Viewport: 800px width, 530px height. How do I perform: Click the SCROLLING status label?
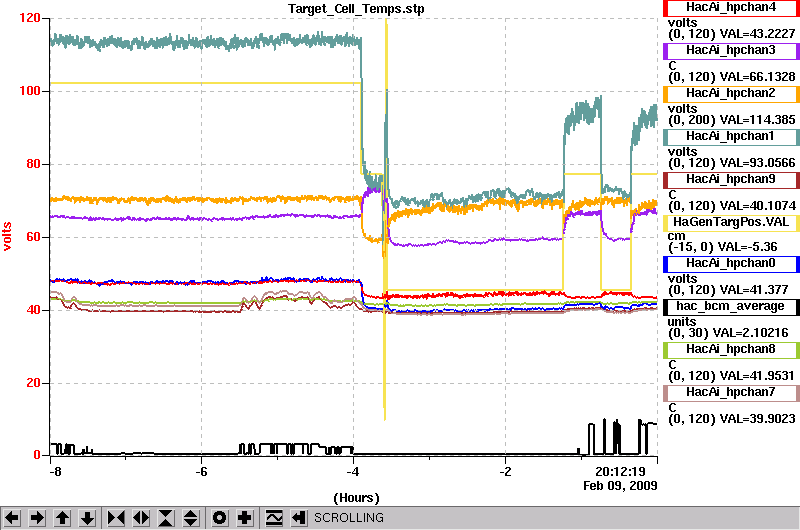coord(348,518)
